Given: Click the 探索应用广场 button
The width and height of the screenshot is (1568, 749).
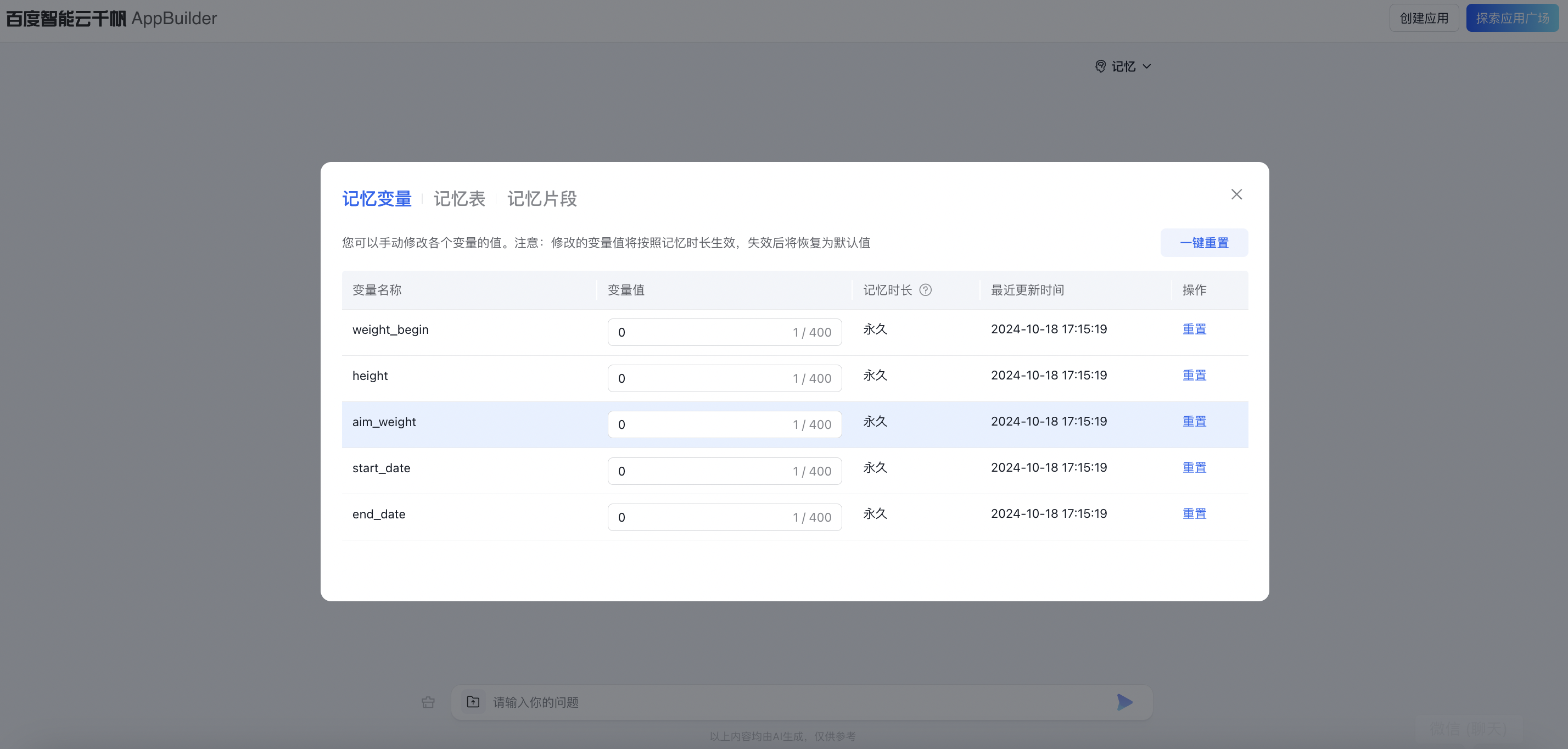Looking at the screenshot, I should point(1512,18).
